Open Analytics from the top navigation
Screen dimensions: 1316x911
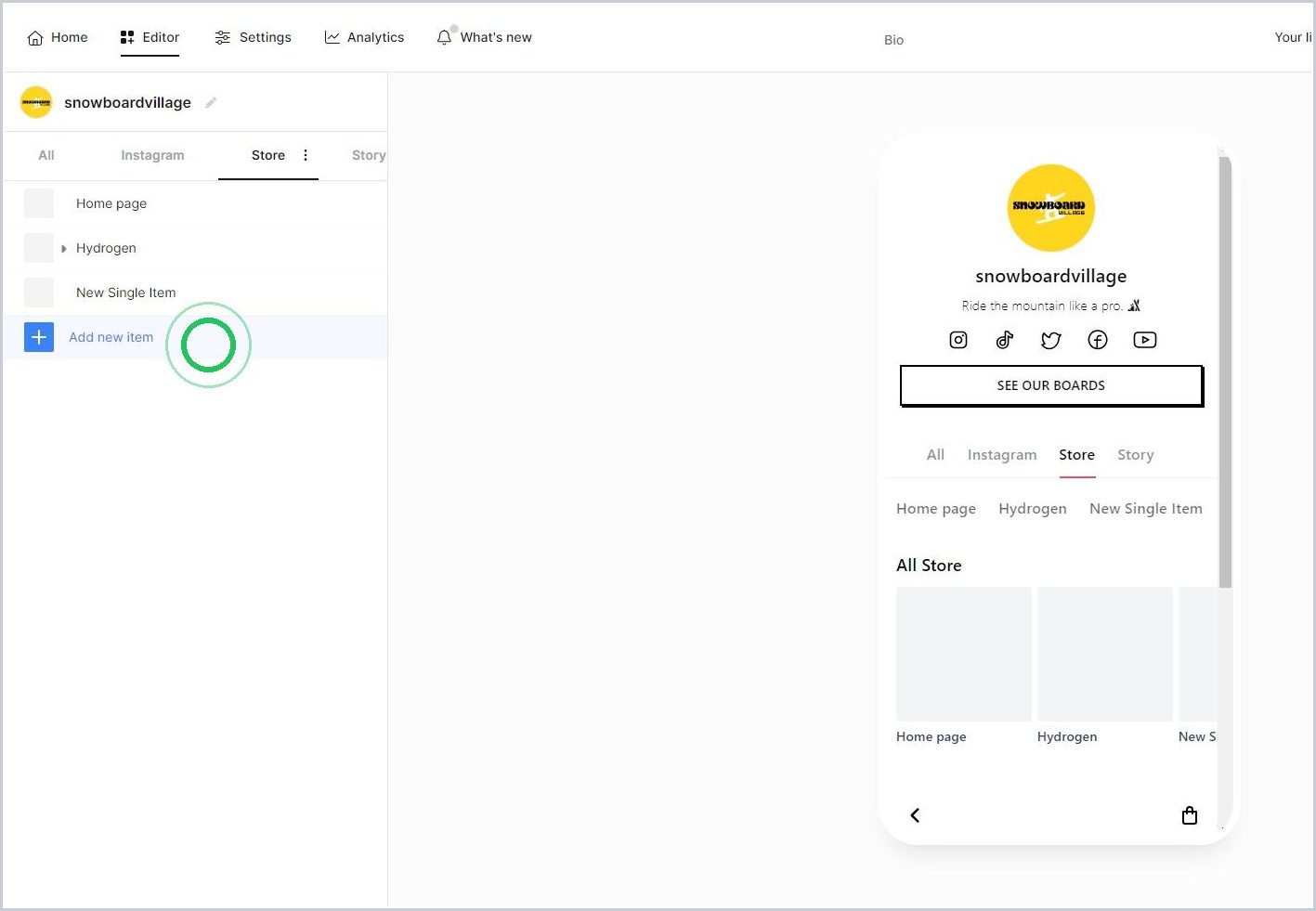point(364,37)
